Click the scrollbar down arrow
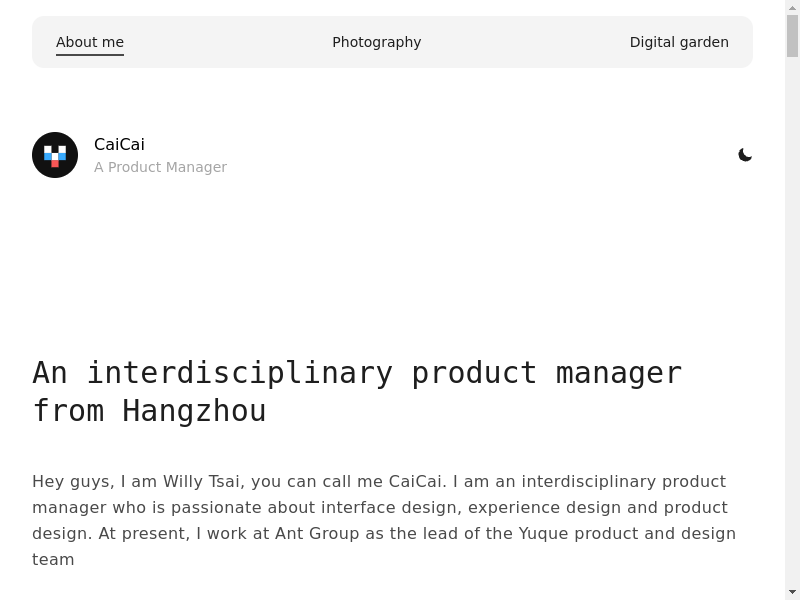 (x=792, y=592)
